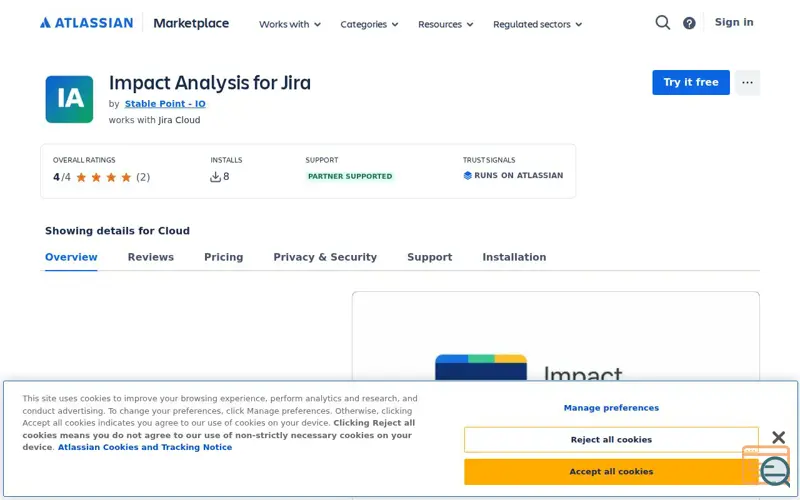This screenshot has width=800, height=500.
Task: Click the Partner Supported badge
Action: tap(350, 177)
